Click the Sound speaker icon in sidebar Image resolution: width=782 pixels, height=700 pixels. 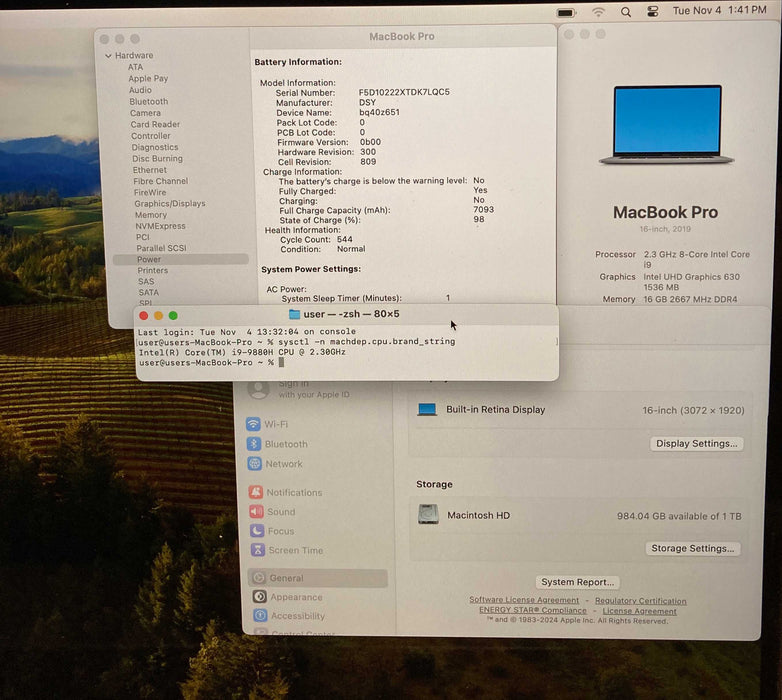pos(256,512)
